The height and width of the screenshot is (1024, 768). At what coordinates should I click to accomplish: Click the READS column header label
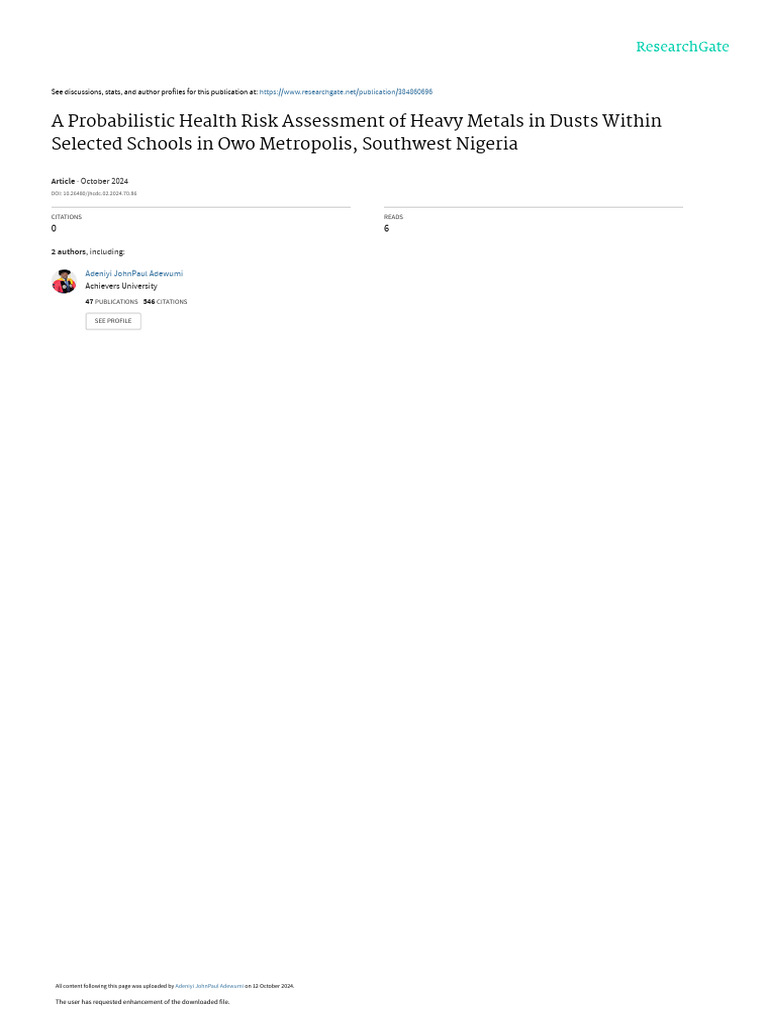(x=393, y=217)
